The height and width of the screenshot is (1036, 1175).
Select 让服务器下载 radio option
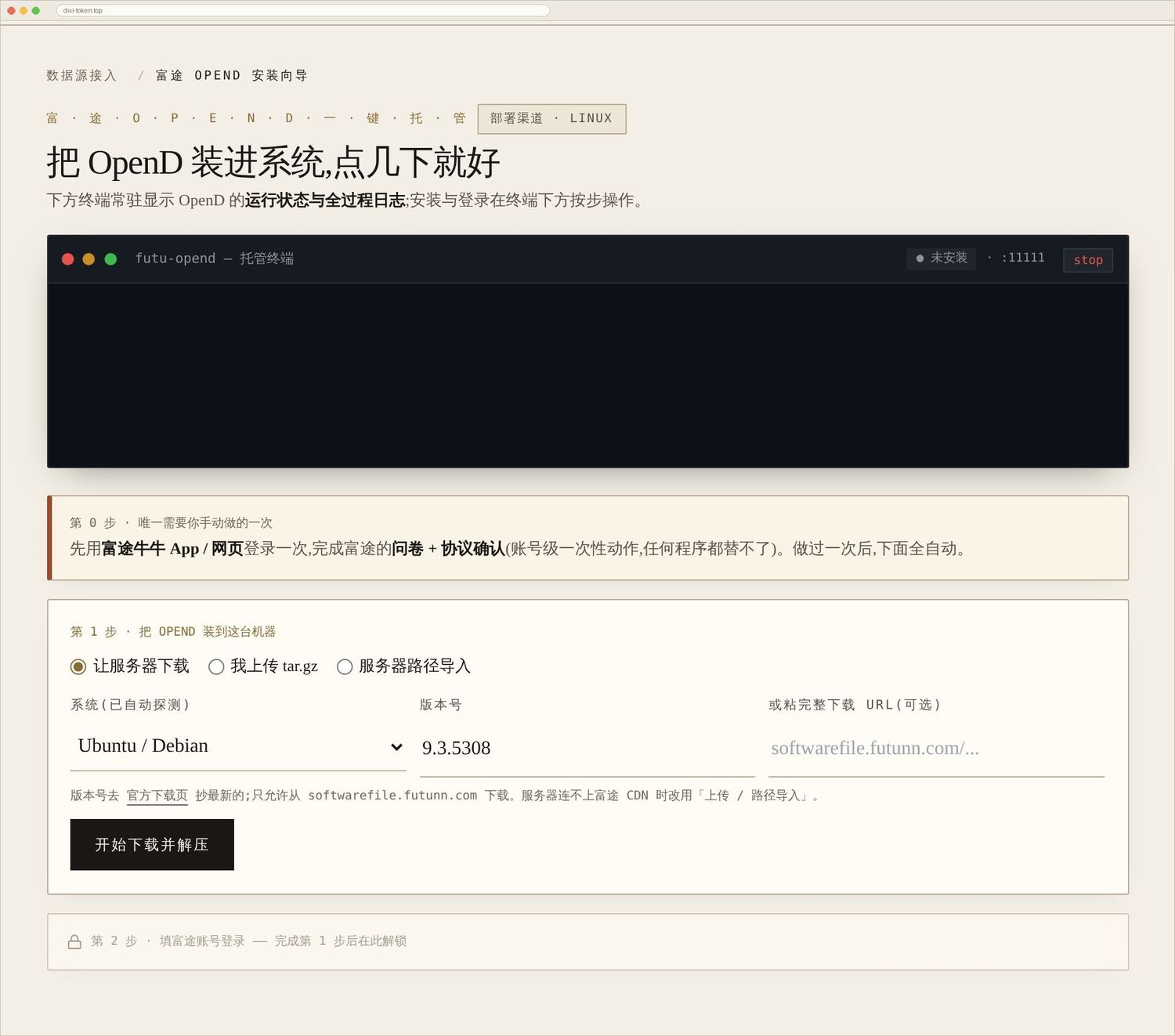pyautogui.click(x=78, y=666)
